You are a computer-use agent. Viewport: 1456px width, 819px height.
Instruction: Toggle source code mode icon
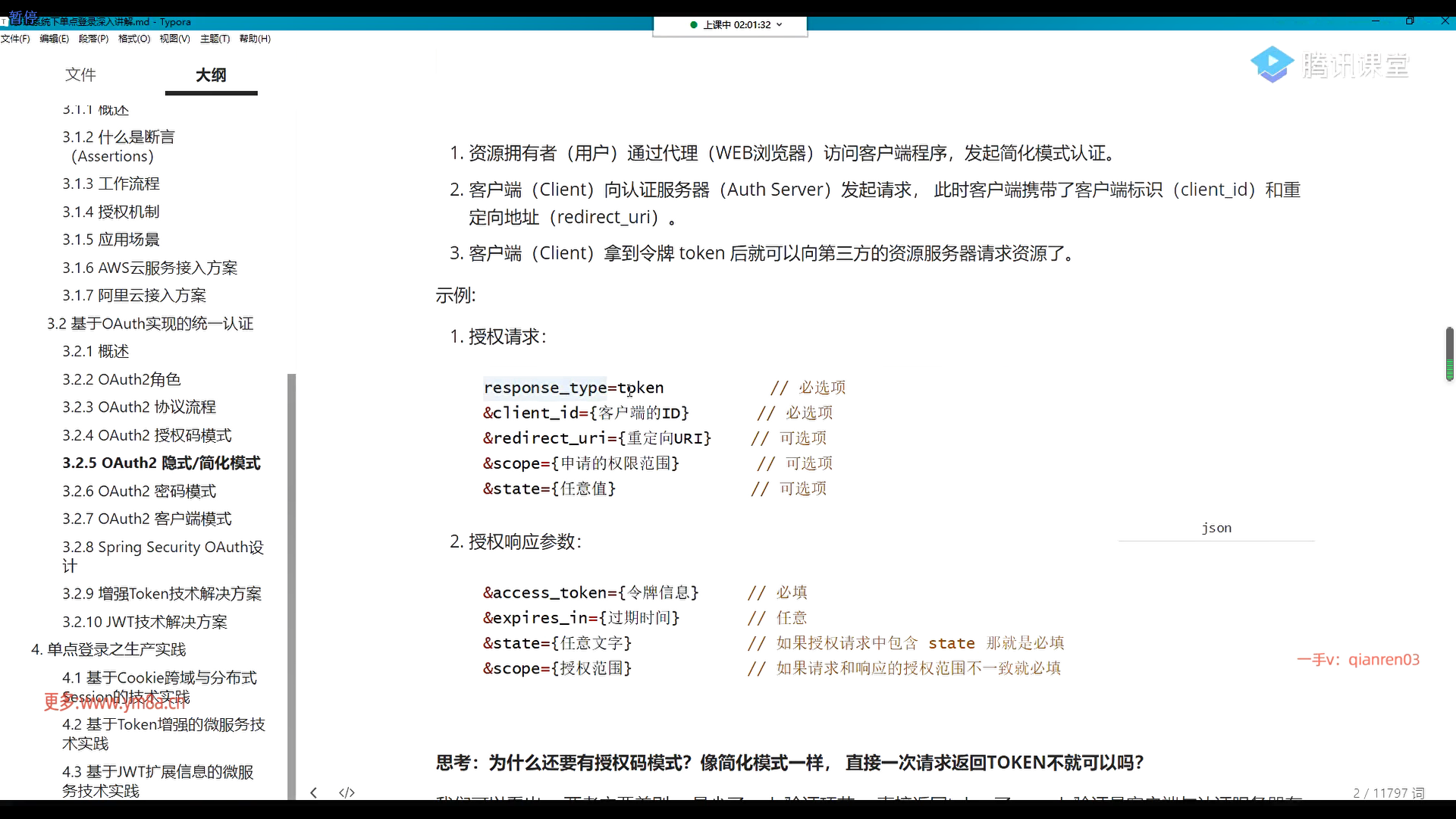[347, 792]
